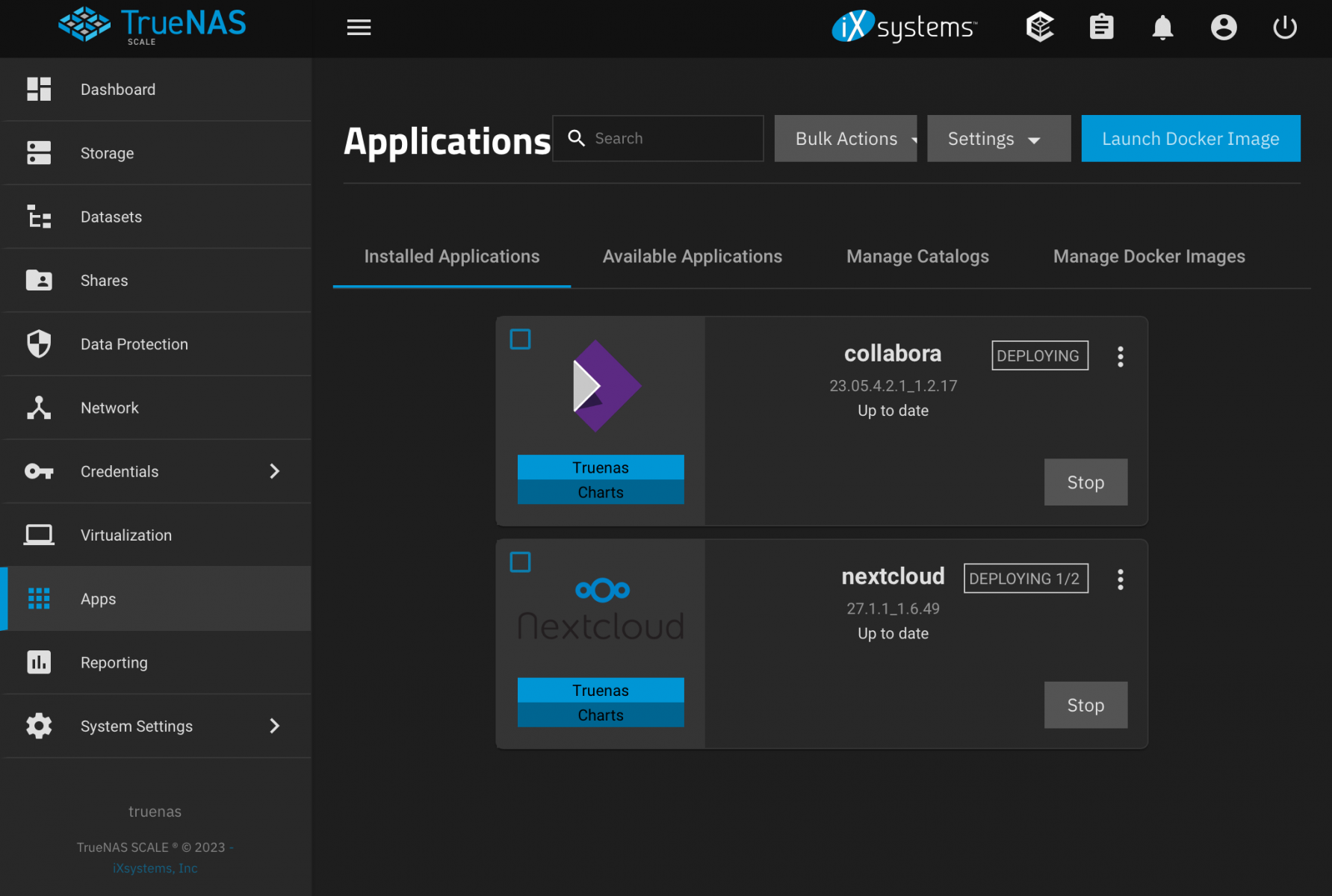
Task: Open the iXsystems, Inc footer link
Action: pos(155,868)
